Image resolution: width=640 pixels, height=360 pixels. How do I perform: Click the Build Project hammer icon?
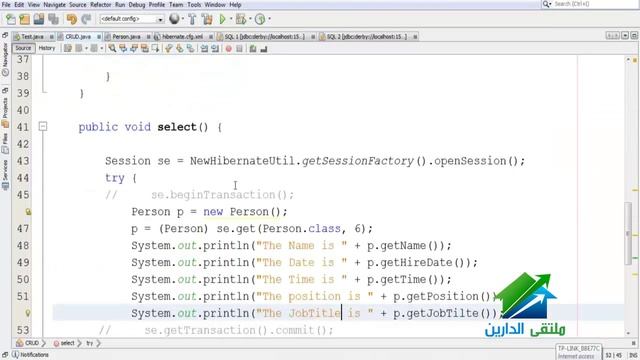point(192,19)
